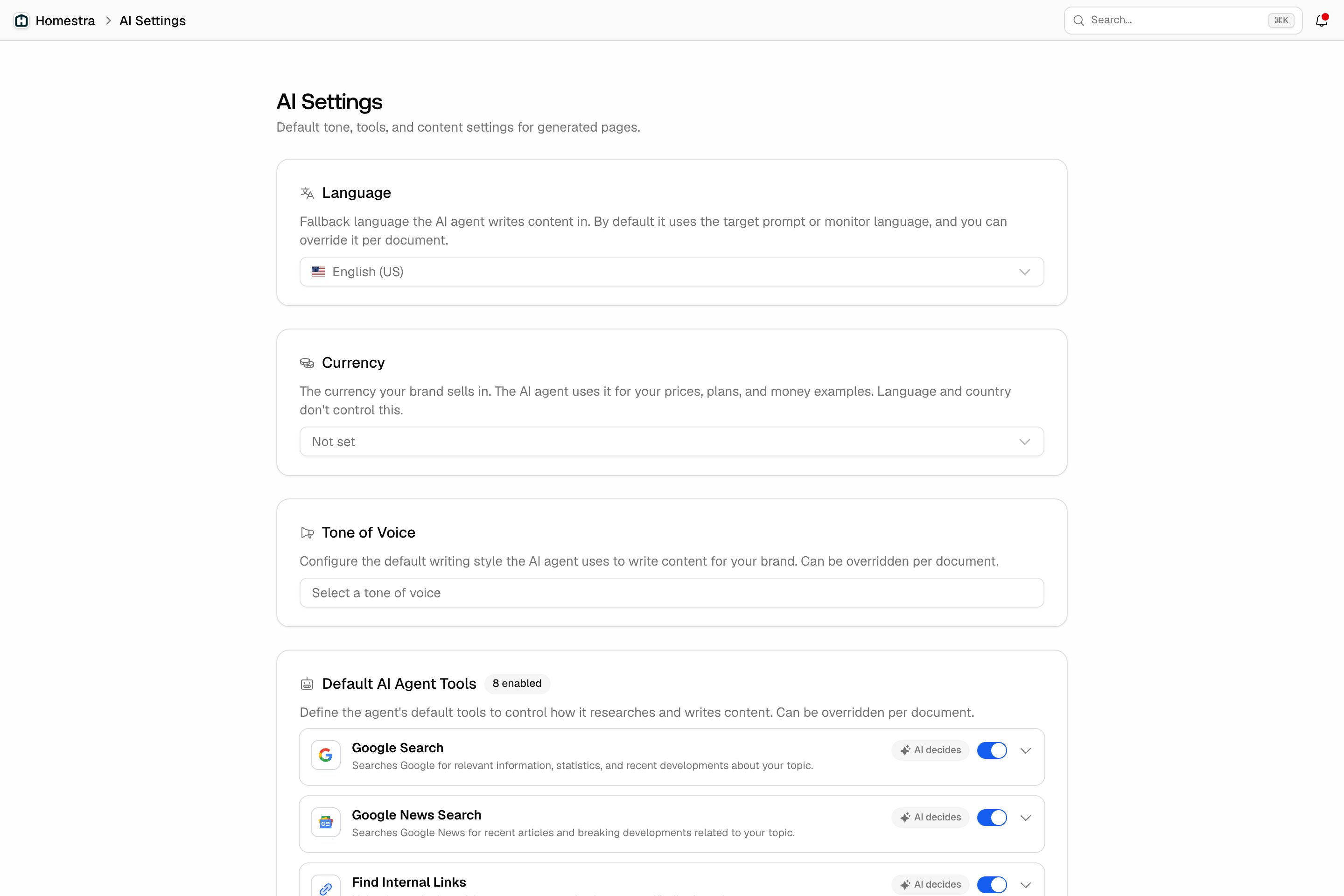Click the 'Find Internal Links' tool title
The height and width of the screenshot is (896, 1344).
click(x=409, y=882)
